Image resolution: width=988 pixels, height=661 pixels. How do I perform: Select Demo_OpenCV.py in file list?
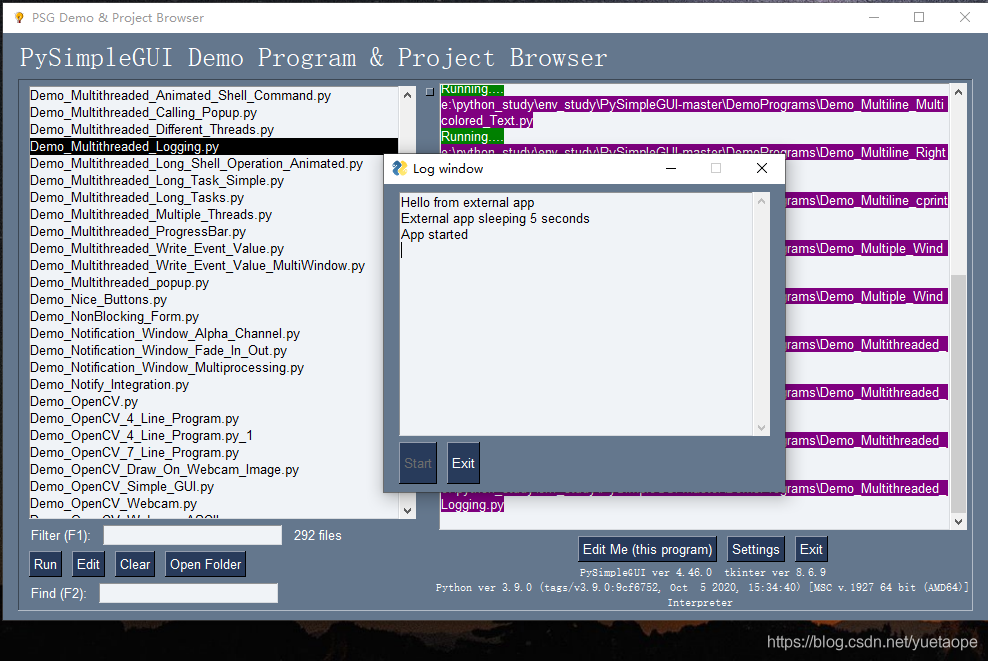tap(214, 402)
